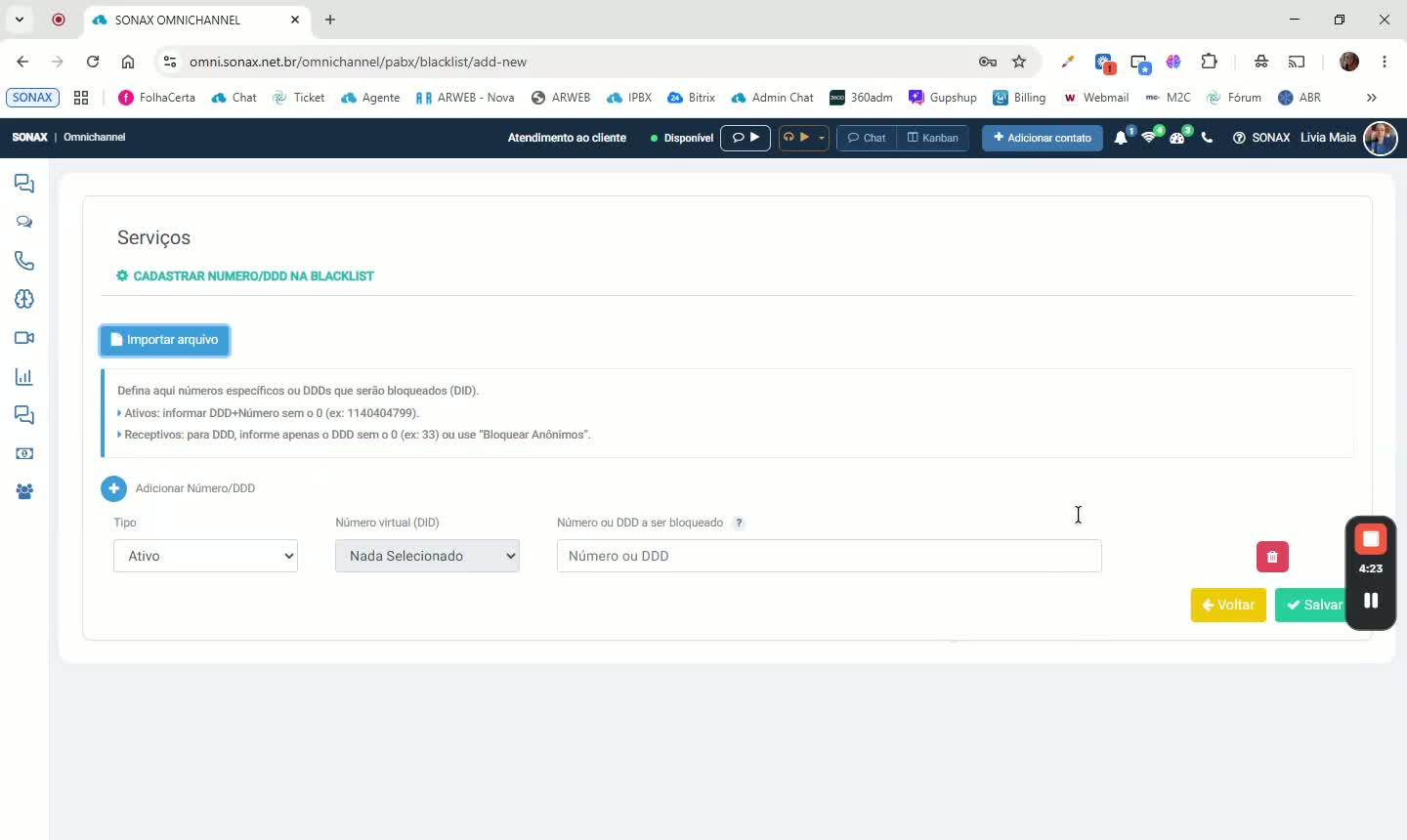Viewport: 1407px width, 840px height.
Task: Click the blue plus Adicionar Número/DDD icon
Action: point(113,488)
